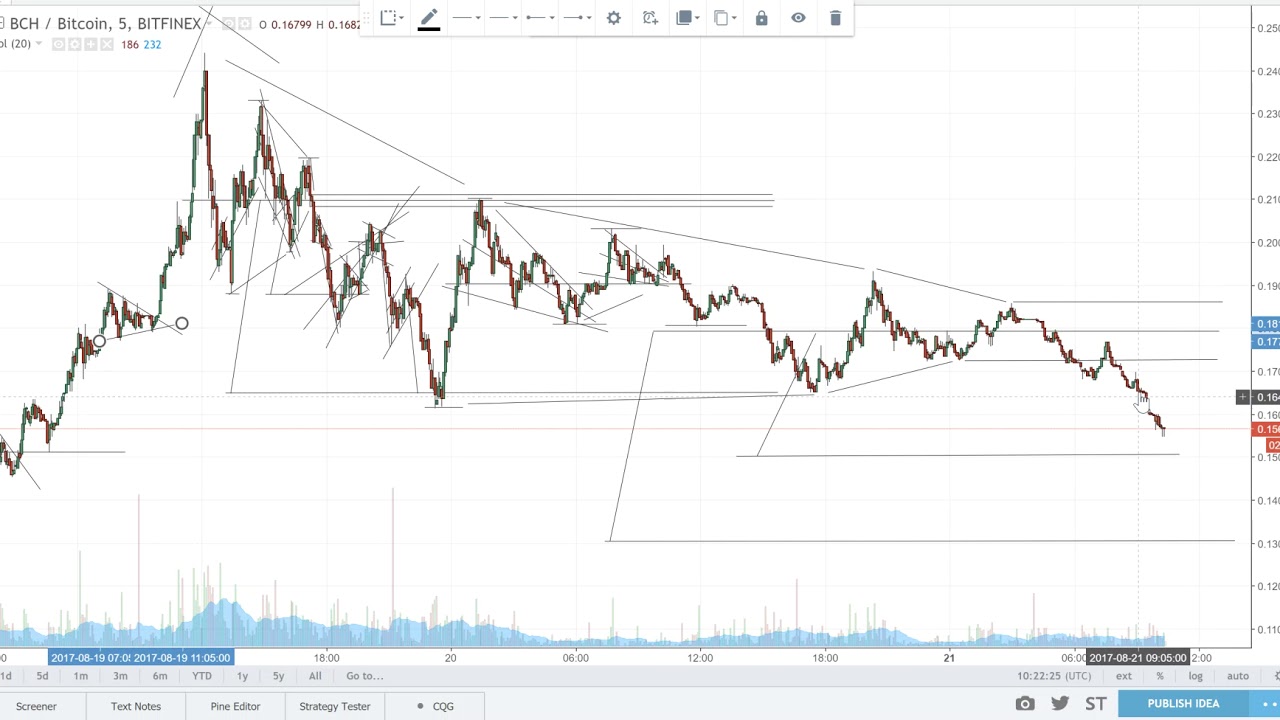Toggle extended hours ext
This screenshot has width=1280, height=720.
(x=1124, y=676)
